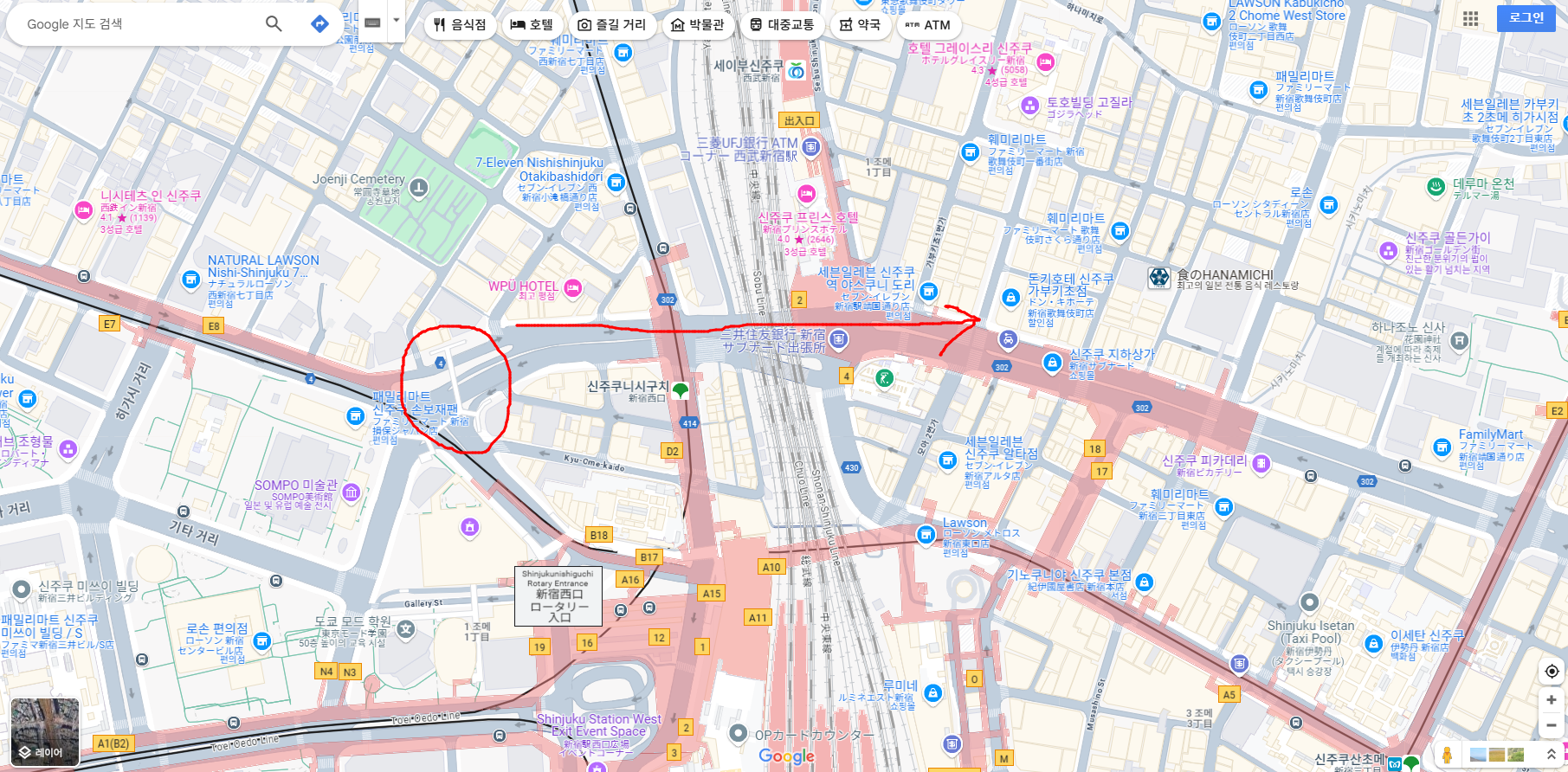This screenshot has width=1568, height=772.
Task: Click the 신주쿠니시구치 subway station icon
Action: coord(681,390)
